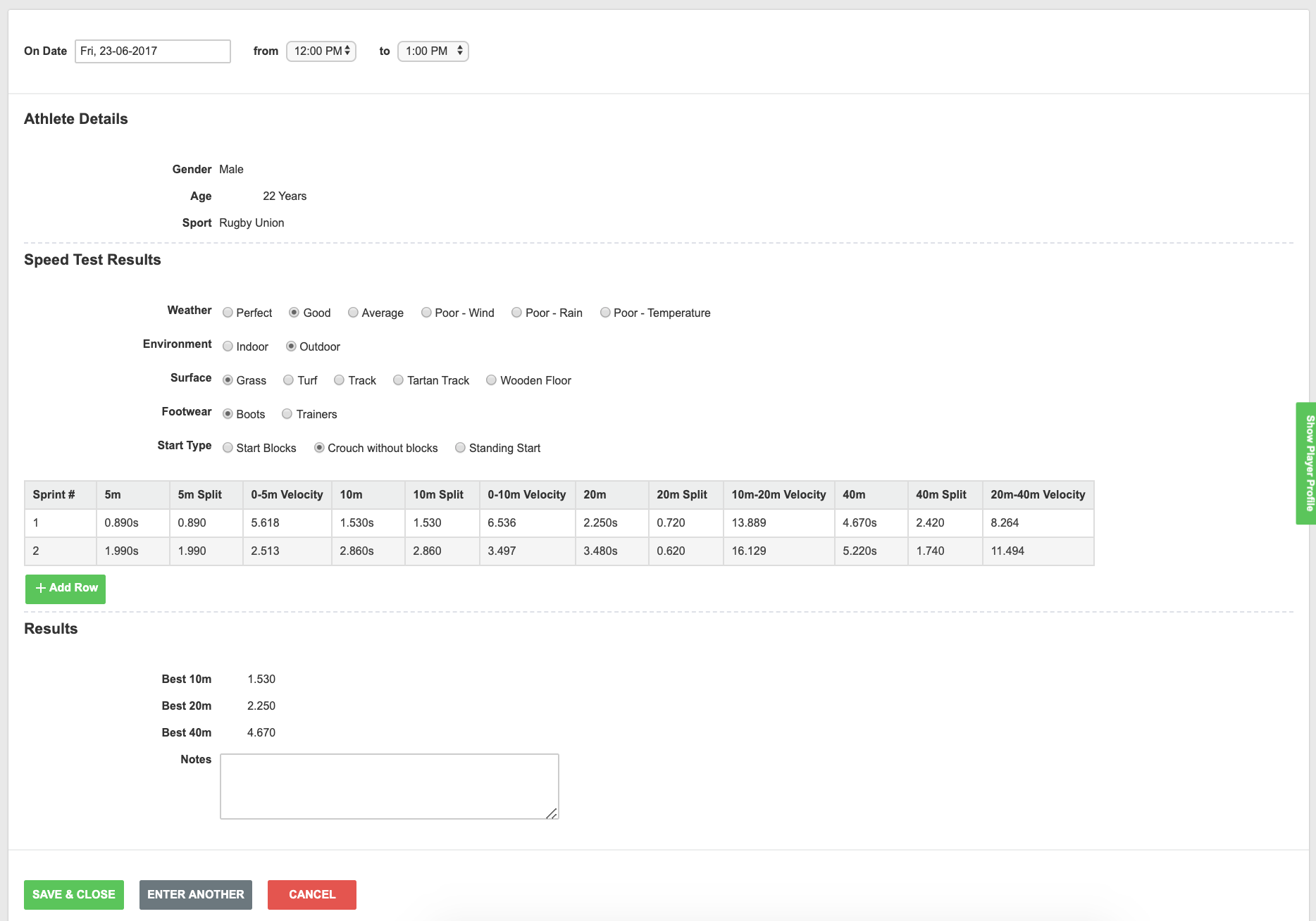Click the 8.264 velocity value
The image size is (1316, 921).
1005,523
